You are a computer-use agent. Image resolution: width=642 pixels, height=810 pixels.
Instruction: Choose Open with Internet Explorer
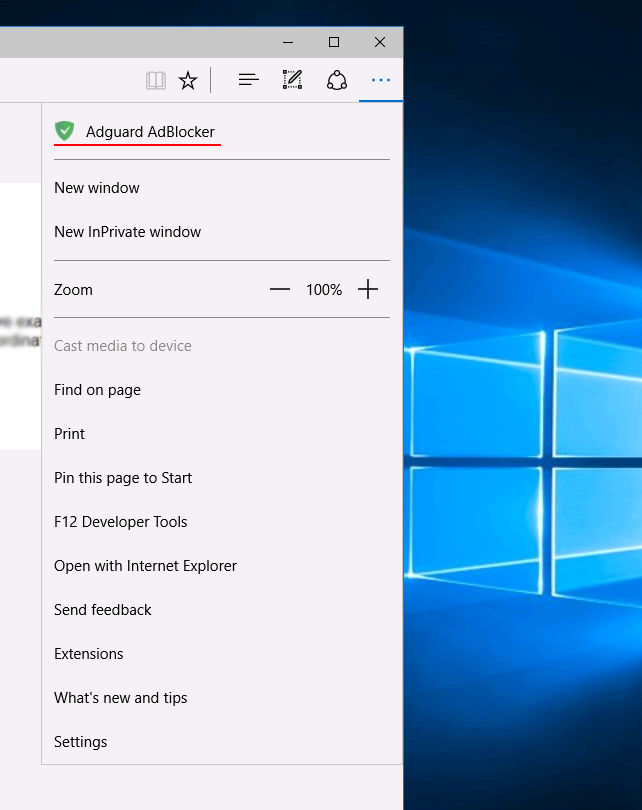(146, 566)
